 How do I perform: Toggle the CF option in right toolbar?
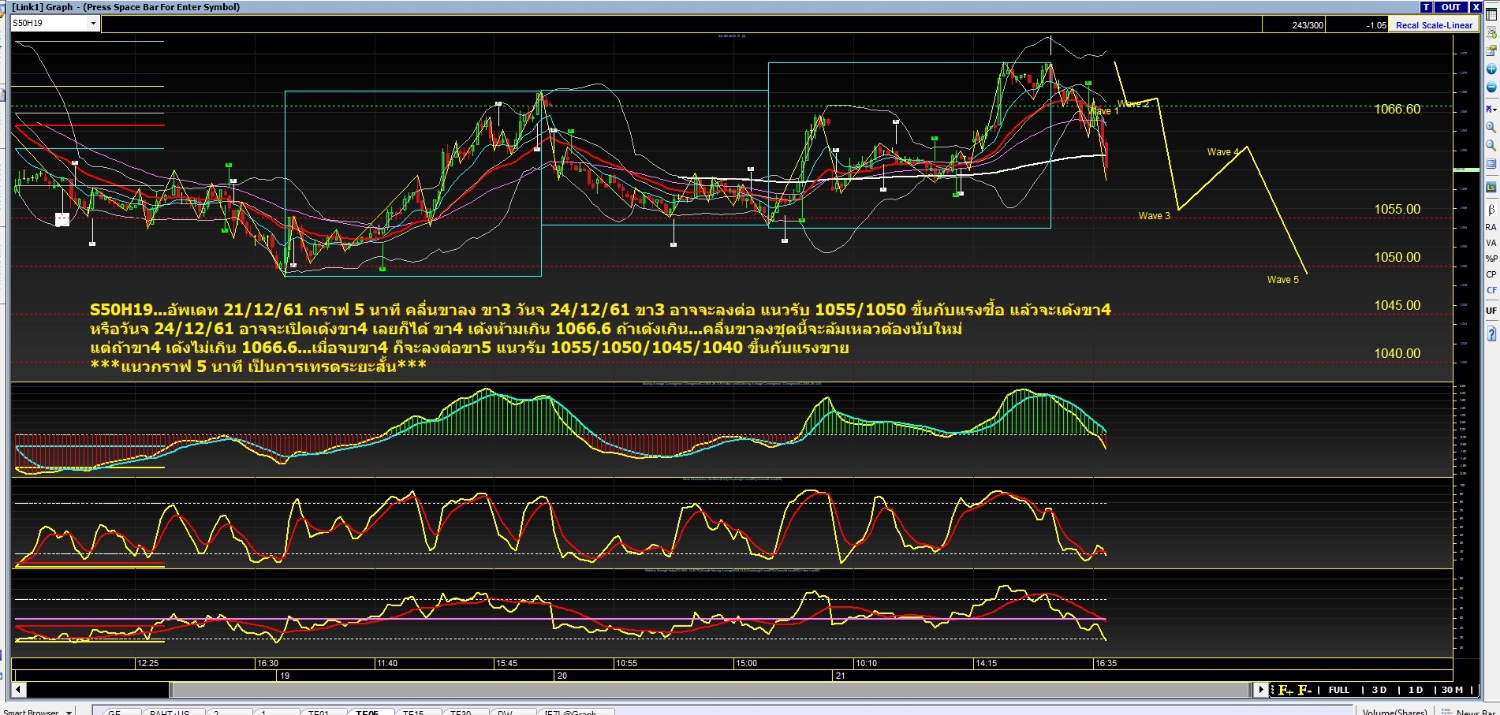[x=1491, y=290]
